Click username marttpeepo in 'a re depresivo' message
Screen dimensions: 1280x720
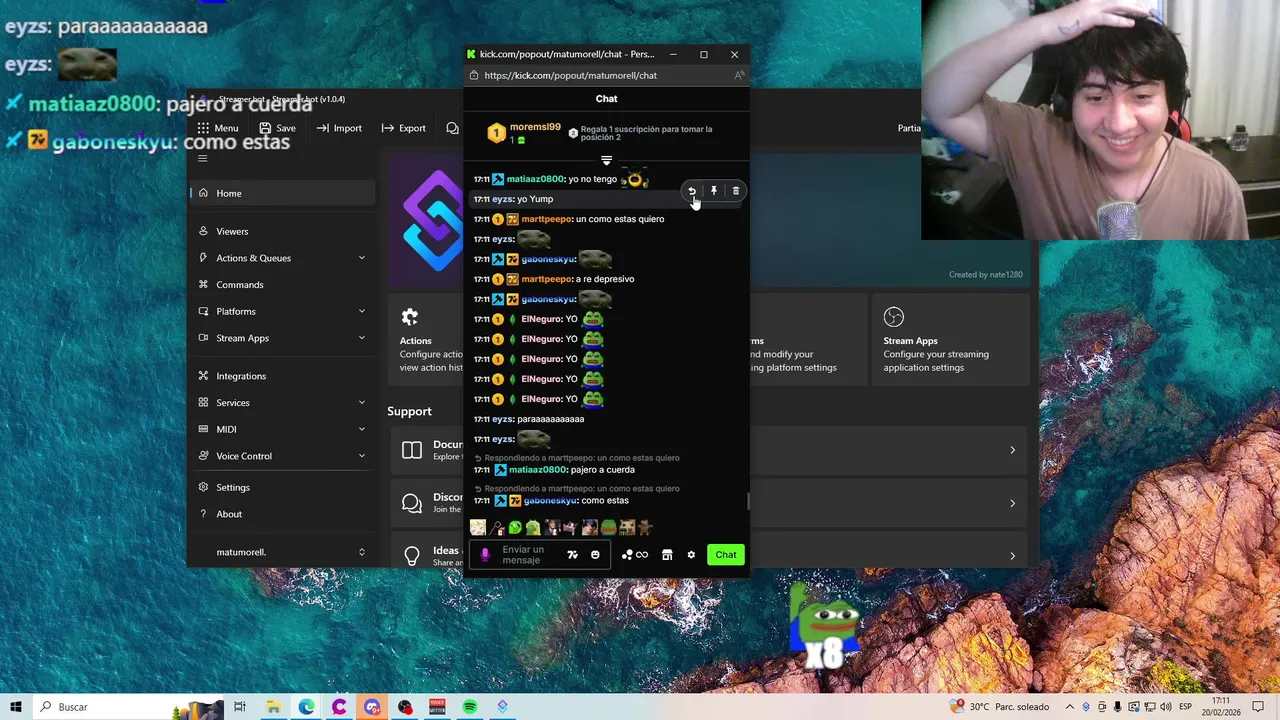(546, 279)
